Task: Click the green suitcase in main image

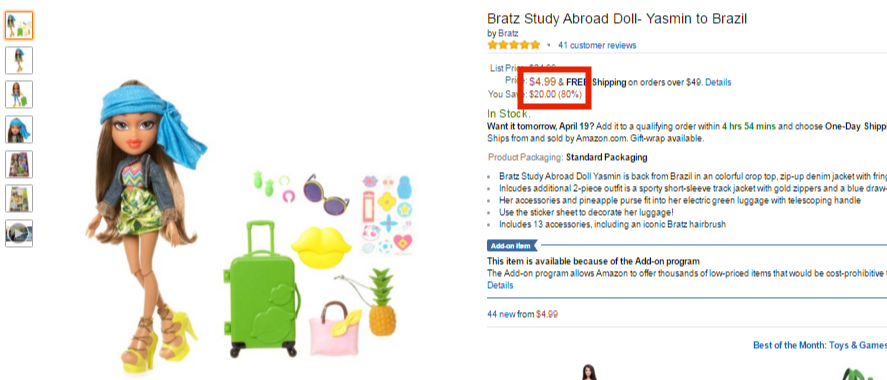Action: coord(262,288)
